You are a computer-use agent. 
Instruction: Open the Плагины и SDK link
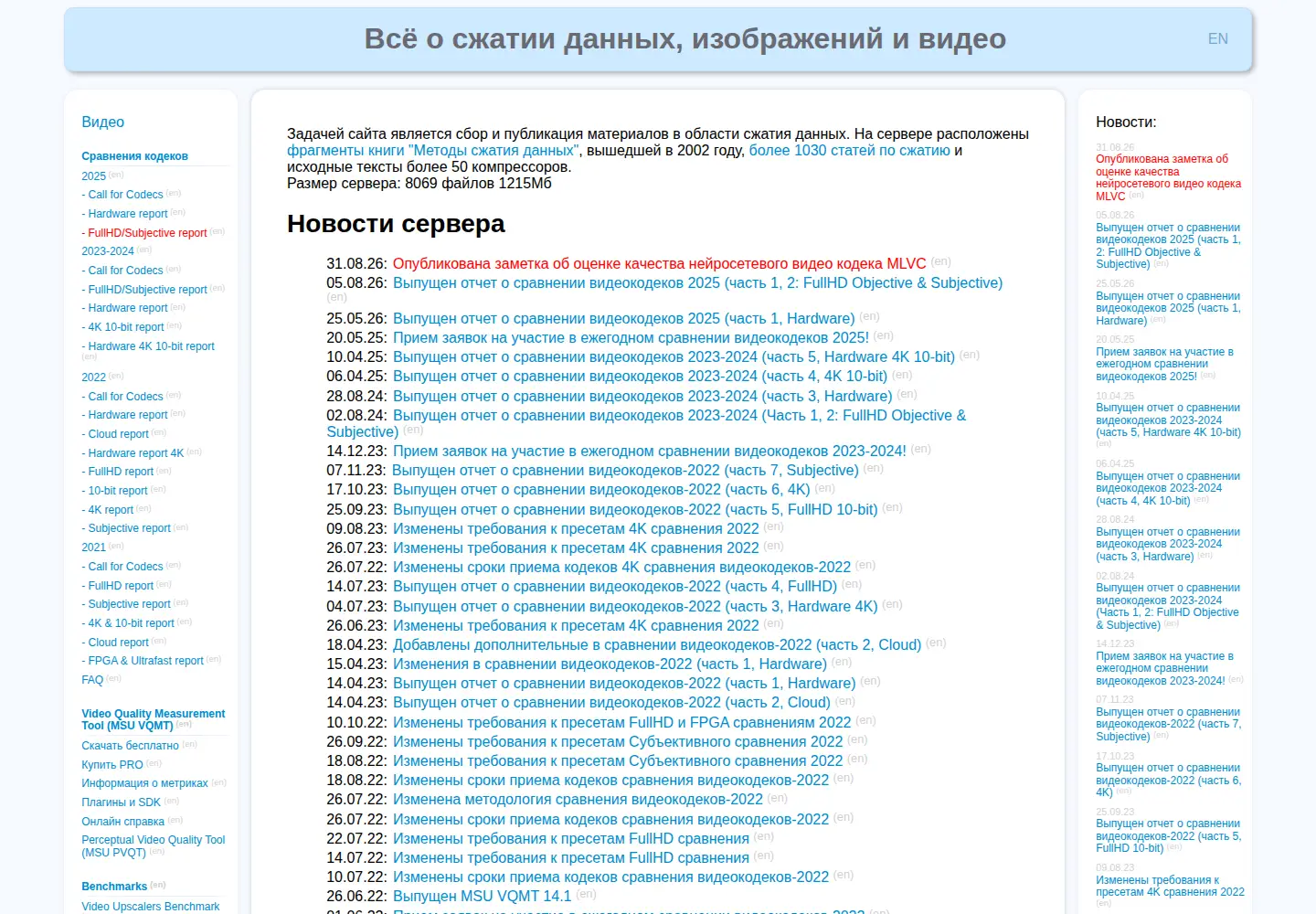pos(121,802)
